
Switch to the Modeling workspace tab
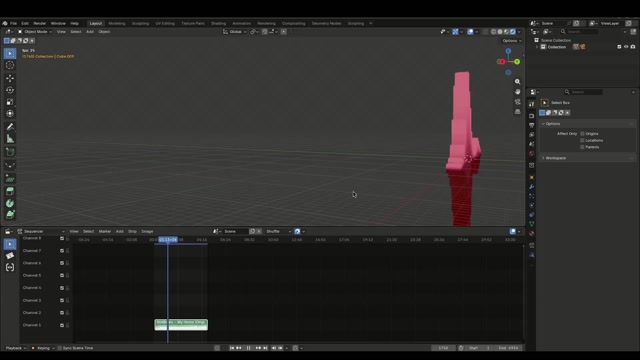coord(117,23)
